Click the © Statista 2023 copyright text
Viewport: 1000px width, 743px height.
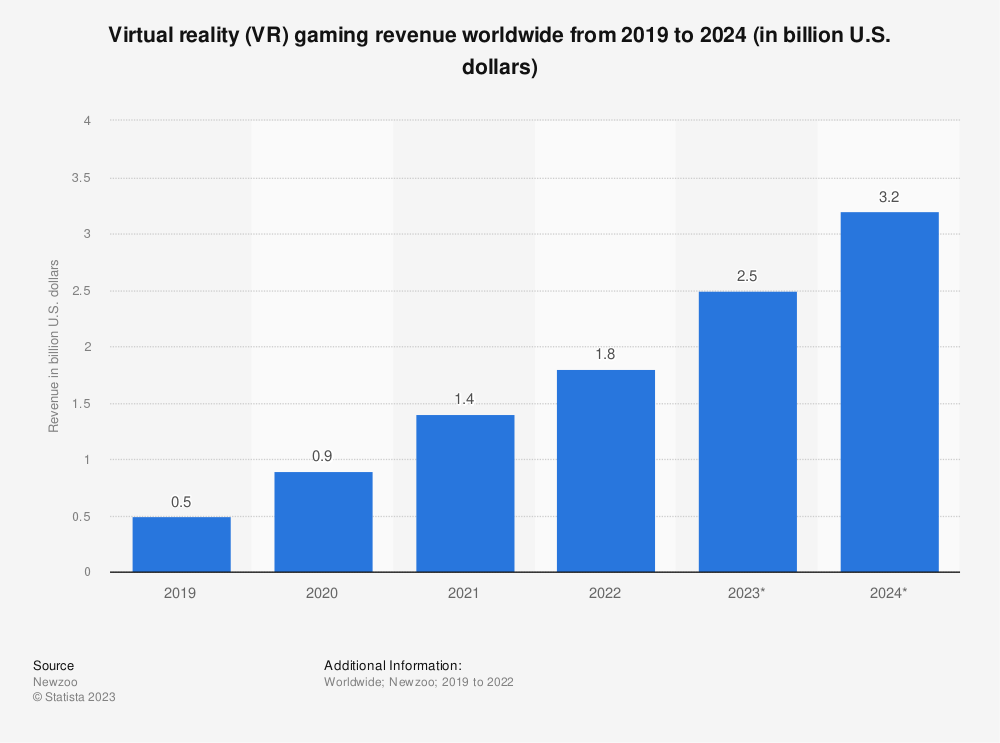74,697
